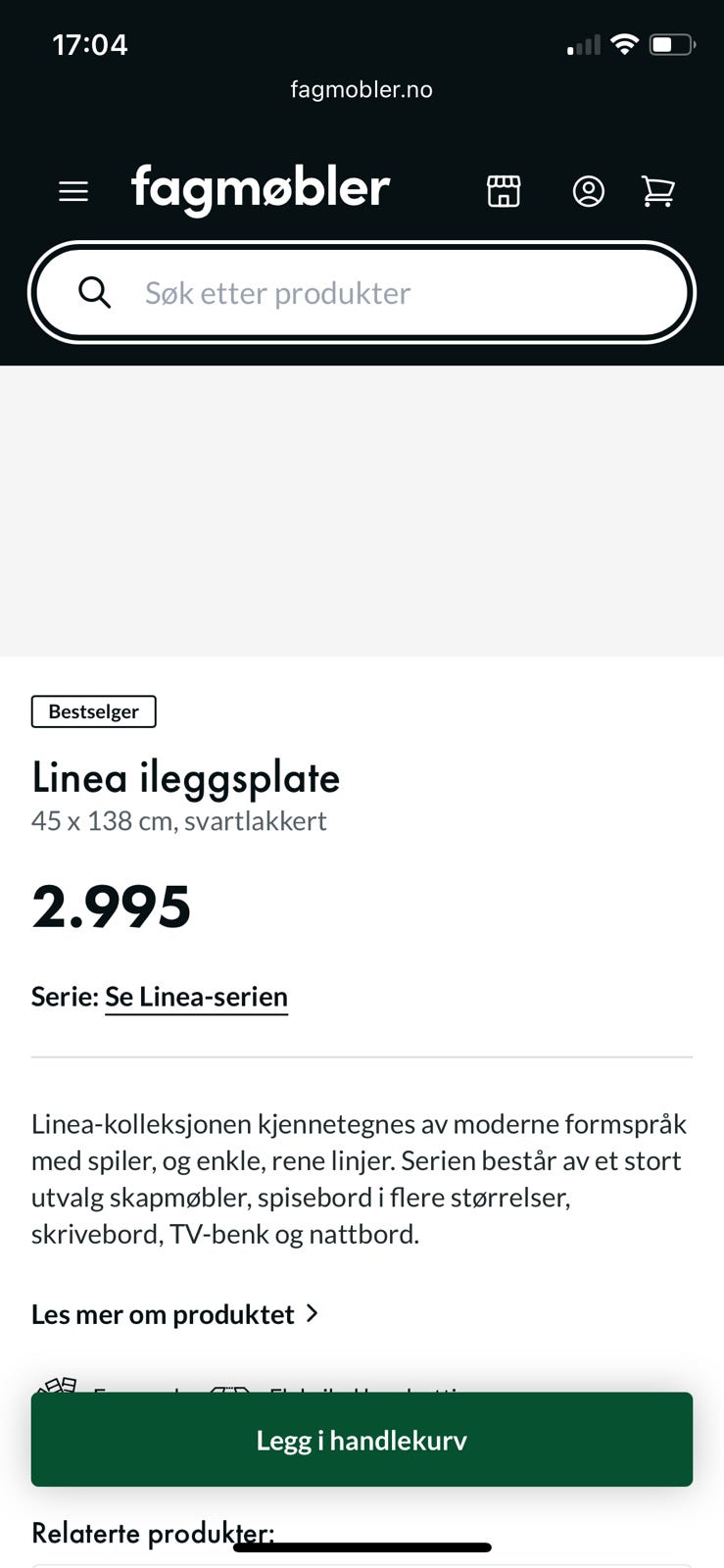Tap the 'Linea ileggsplate' product title
Viewport: 724px width, 1568px height.
coord(185,778)
